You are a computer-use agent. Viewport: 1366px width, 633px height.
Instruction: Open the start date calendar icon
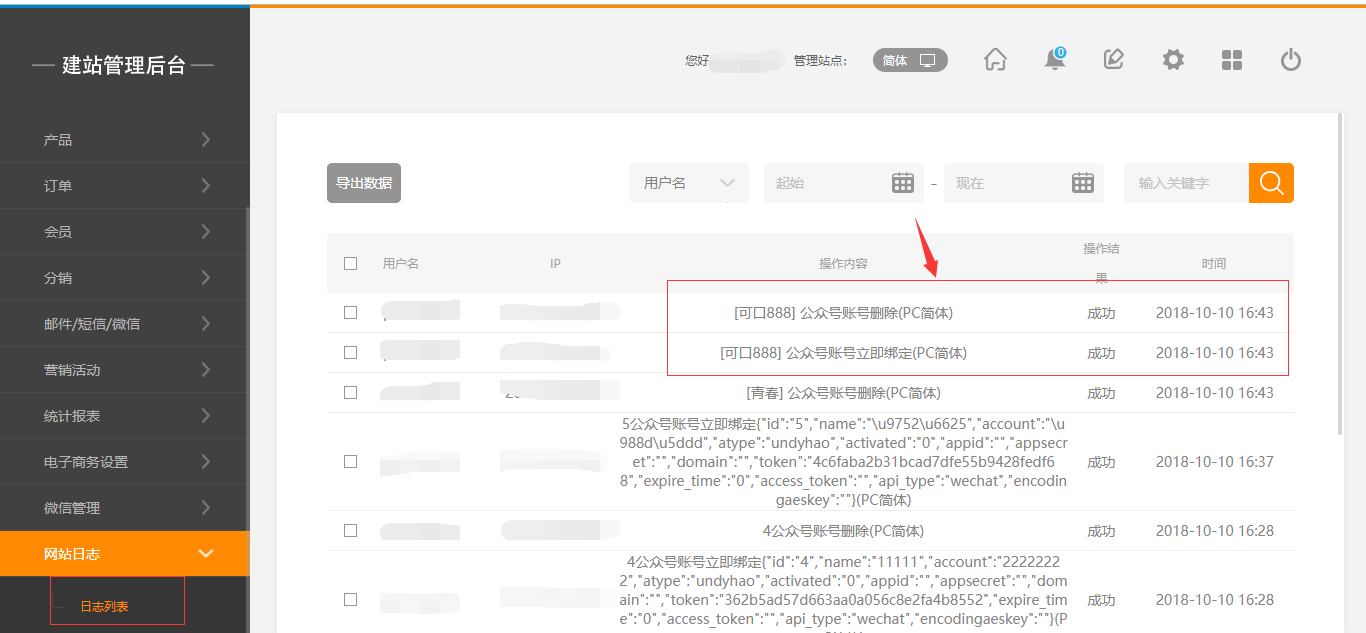point(903,183)
